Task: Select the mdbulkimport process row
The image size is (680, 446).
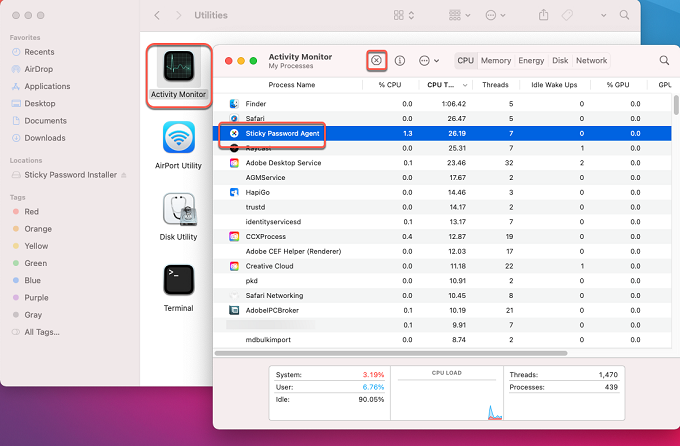Action: pyautogui.click(x=442, y=340)
